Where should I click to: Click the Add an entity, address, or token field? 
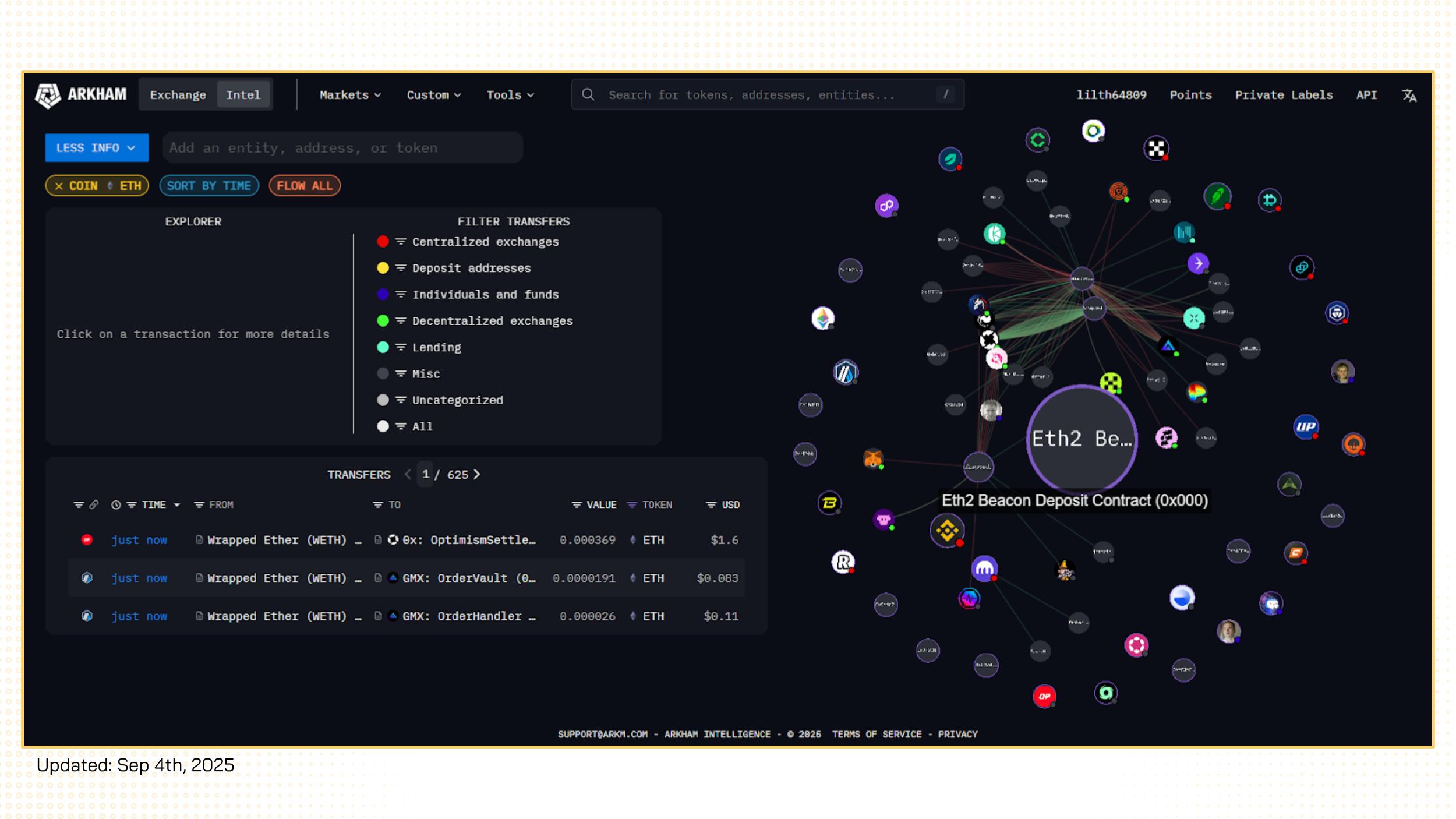click(342, 148)
